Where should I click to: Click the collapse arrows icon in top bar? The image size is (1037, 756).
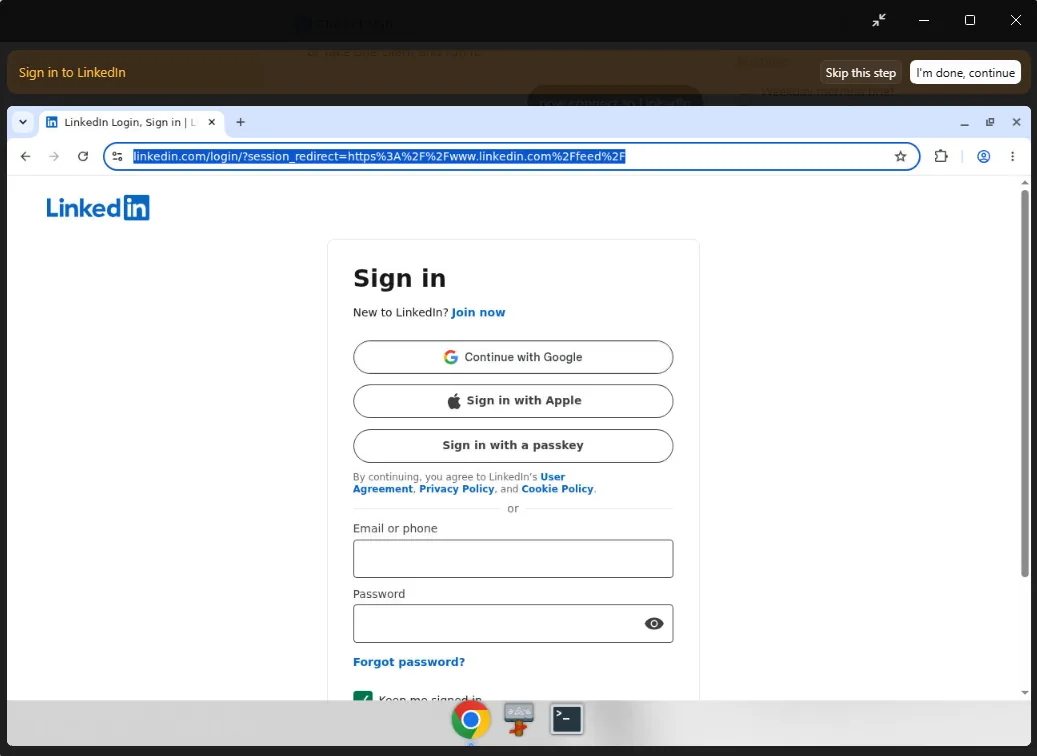click(x=878, y=21)
